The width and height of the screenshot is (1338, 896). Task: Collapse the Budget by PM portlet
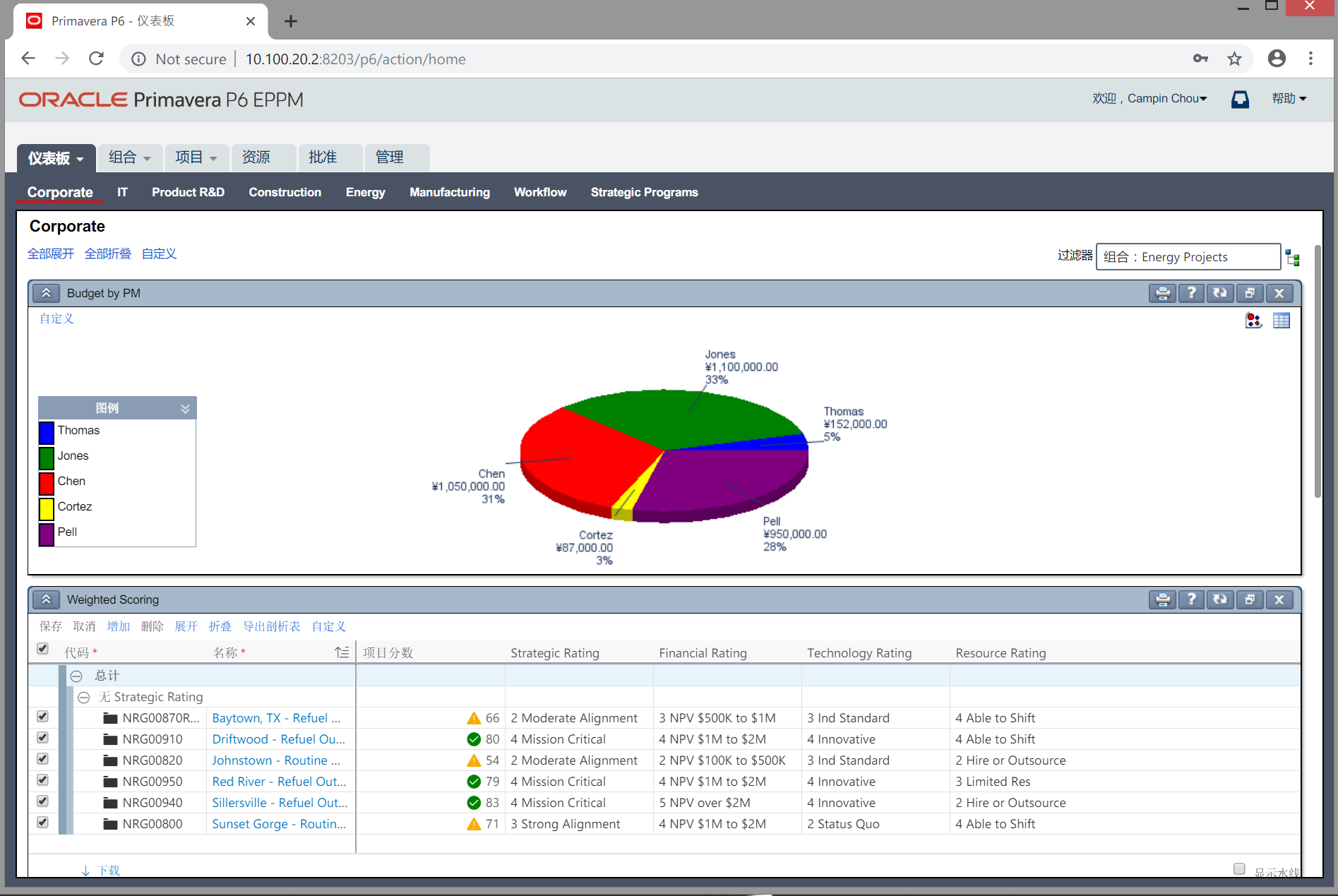(46, 293)
